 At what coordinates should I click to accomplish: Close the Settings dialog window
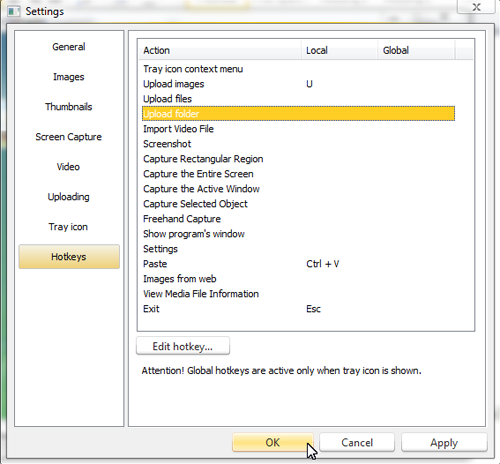pyautogui.click(x=476, y=7)
